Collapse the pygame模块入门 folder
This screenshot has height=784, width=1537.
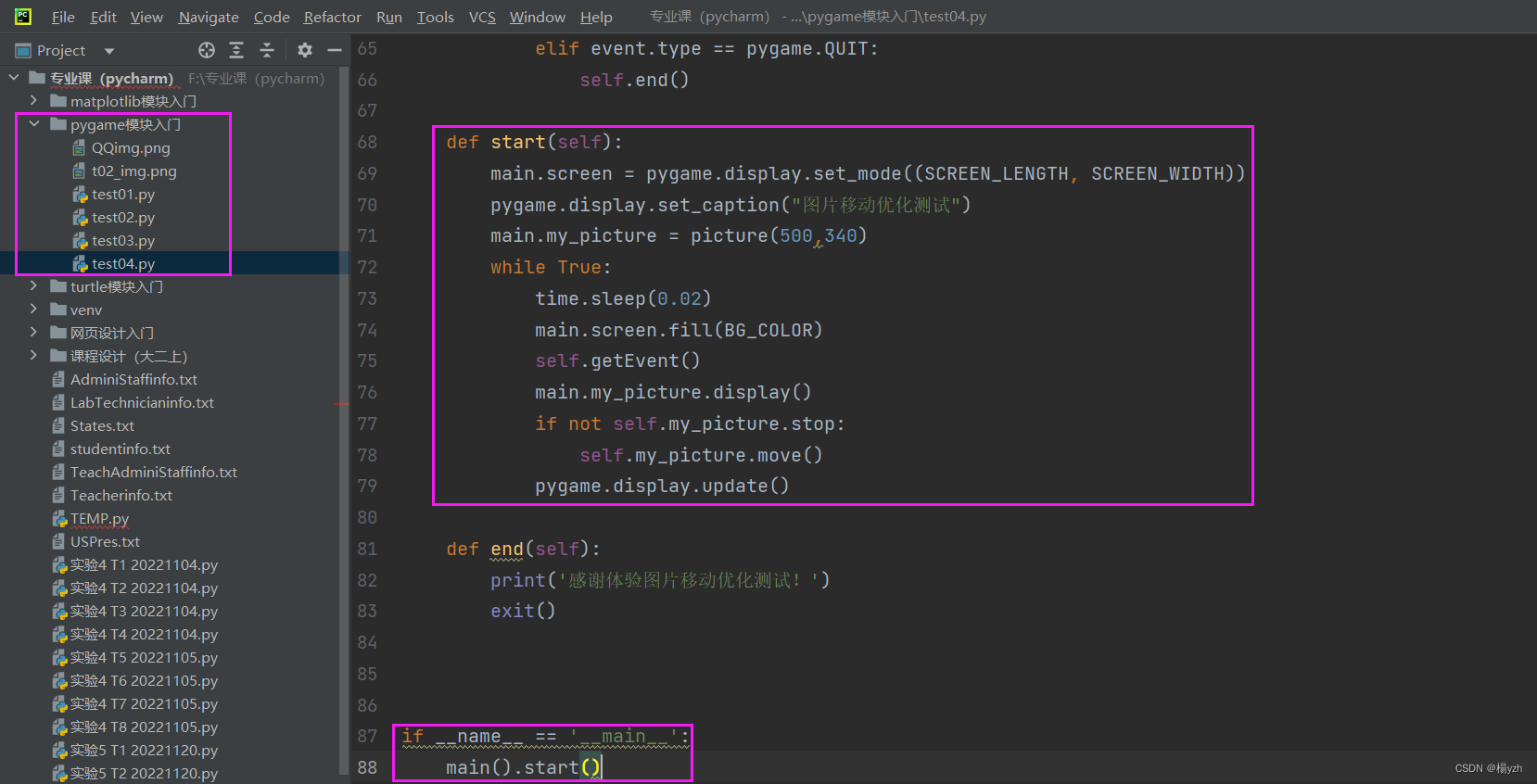(x=33, y=123)
